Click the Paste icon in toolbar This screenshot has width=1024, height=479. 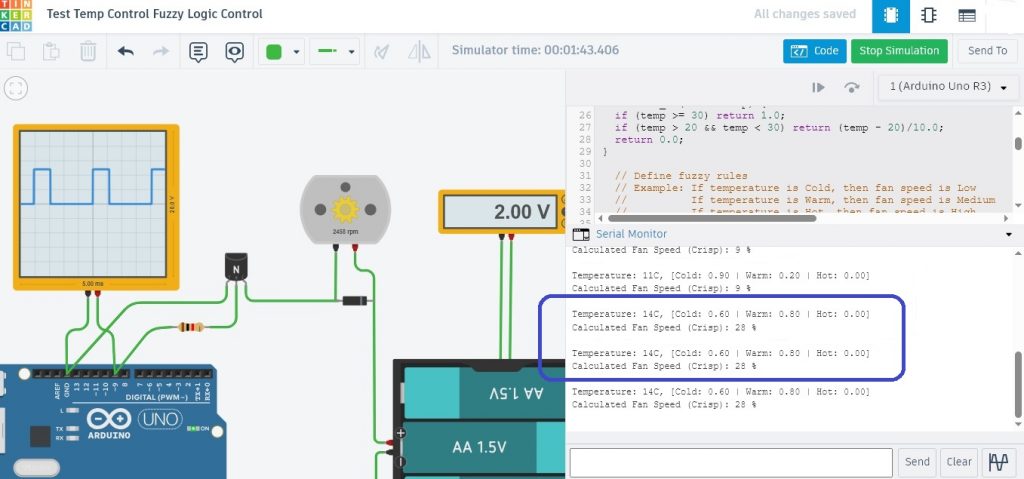pyautogui.click(x=52, y=51)
